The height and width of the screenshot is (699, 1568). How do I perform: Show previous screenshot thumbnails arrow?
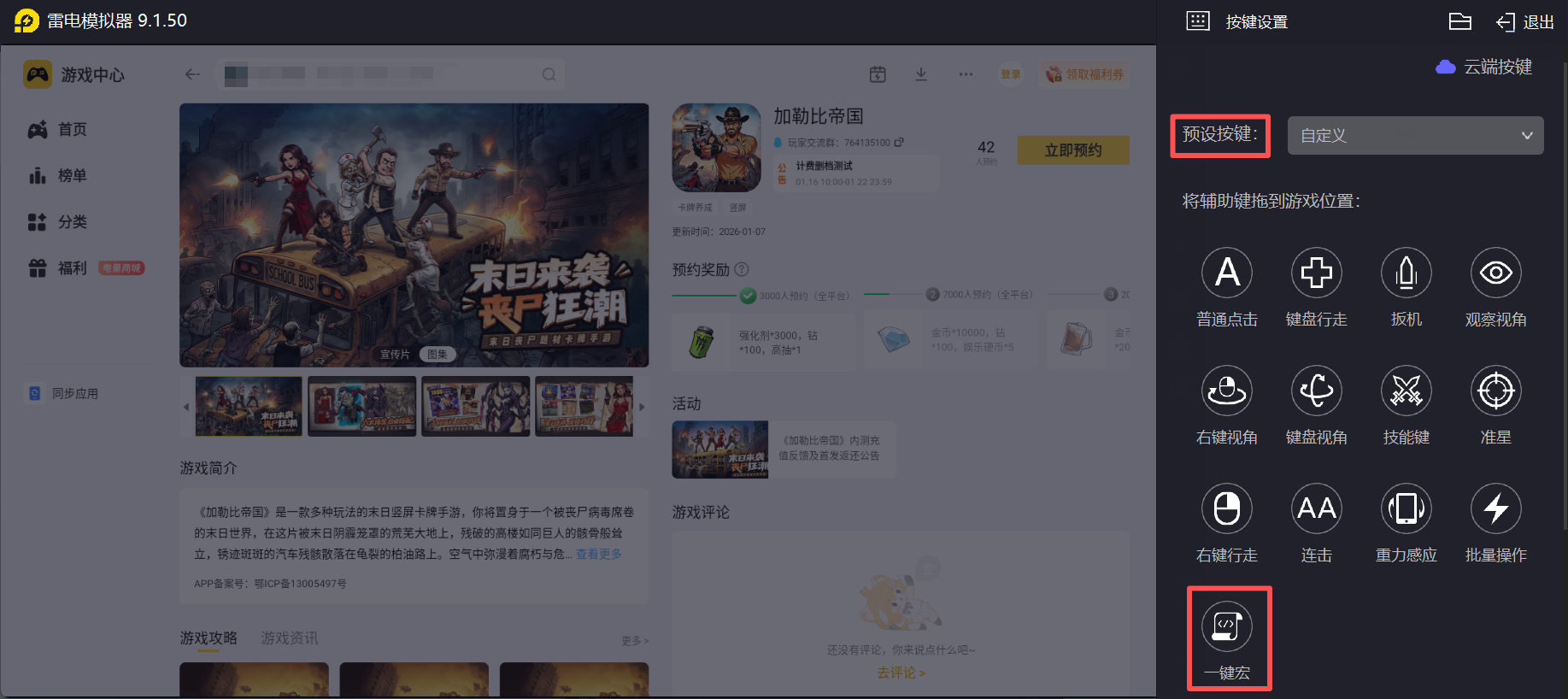(x=186, y=407)
